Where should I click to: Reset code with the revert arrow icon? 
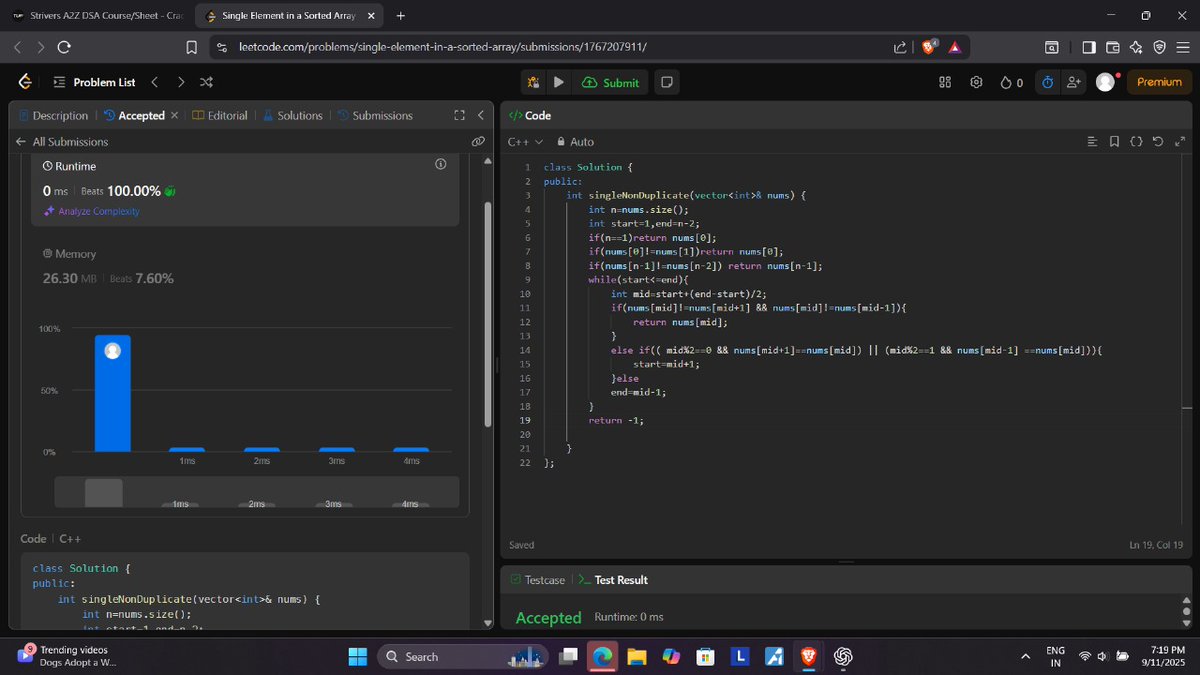(x=1158, y=141)
